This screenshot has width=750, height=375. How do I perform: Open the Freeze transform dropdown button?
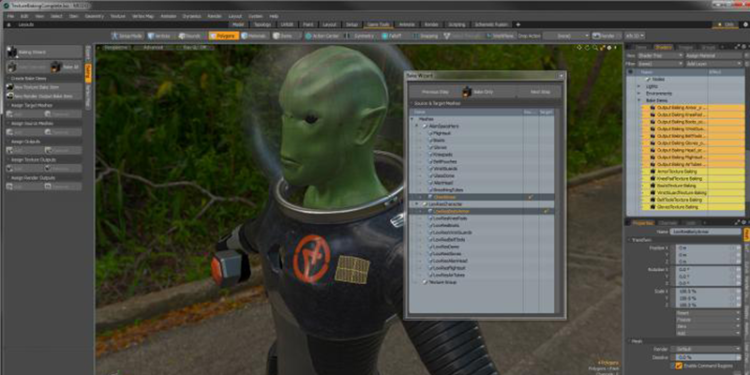coord(708,319)
